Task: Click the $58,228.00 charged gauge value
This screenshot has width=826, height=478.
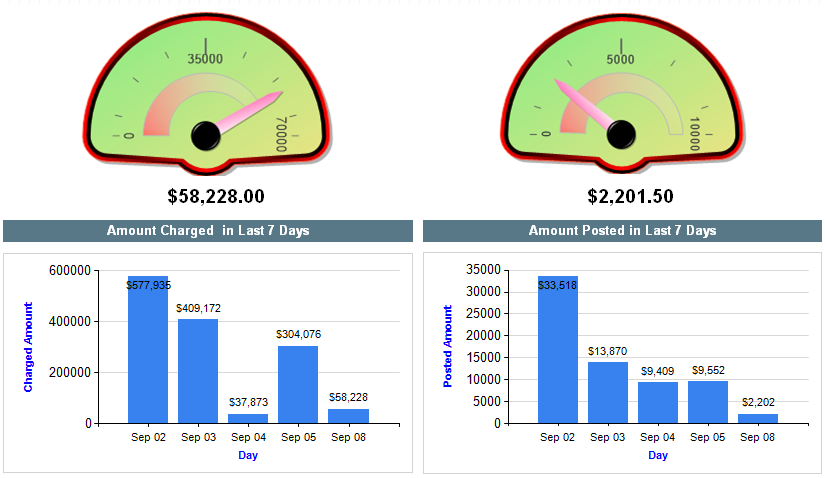Action: coord(216,196)
